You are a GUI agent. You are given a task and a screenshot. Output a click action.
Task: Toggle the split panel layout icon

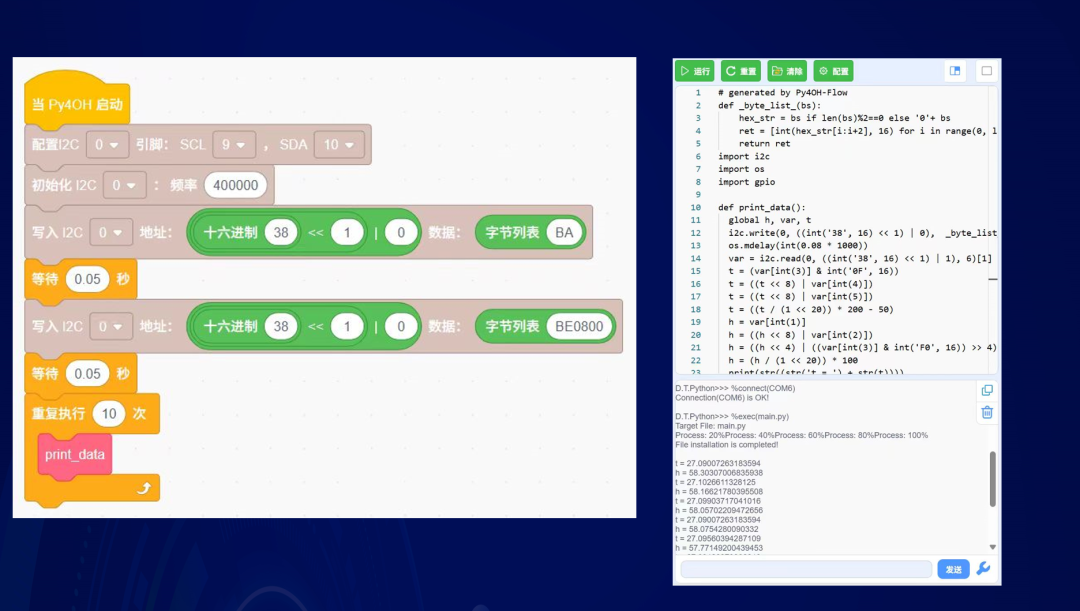coord(955,71)
